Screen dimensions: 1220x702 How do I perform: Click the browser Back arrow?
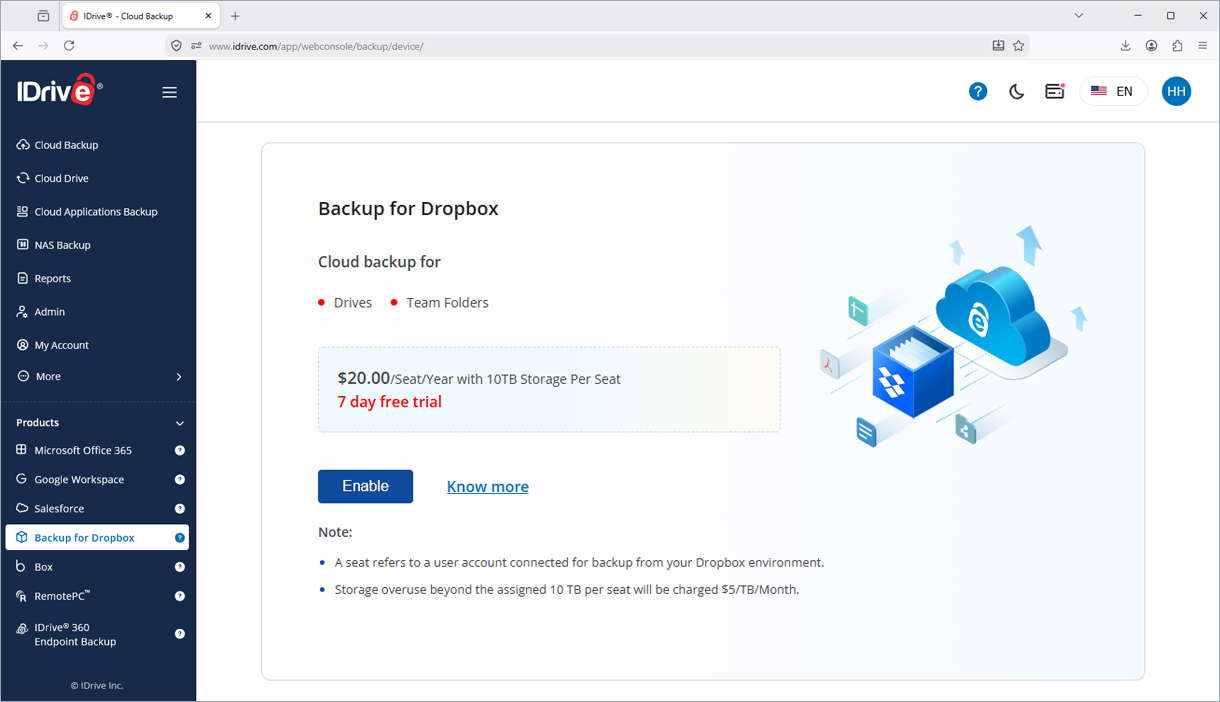pos(18,46)
